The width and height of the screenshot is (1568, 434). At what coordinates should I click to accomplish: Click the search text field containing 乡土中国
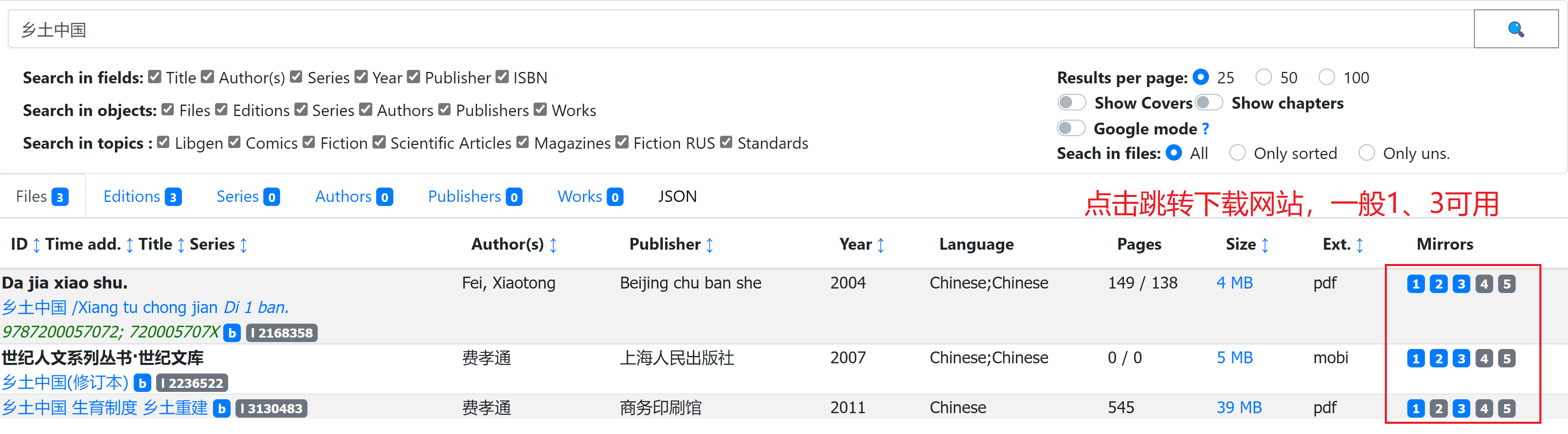(x=730, y=29)
